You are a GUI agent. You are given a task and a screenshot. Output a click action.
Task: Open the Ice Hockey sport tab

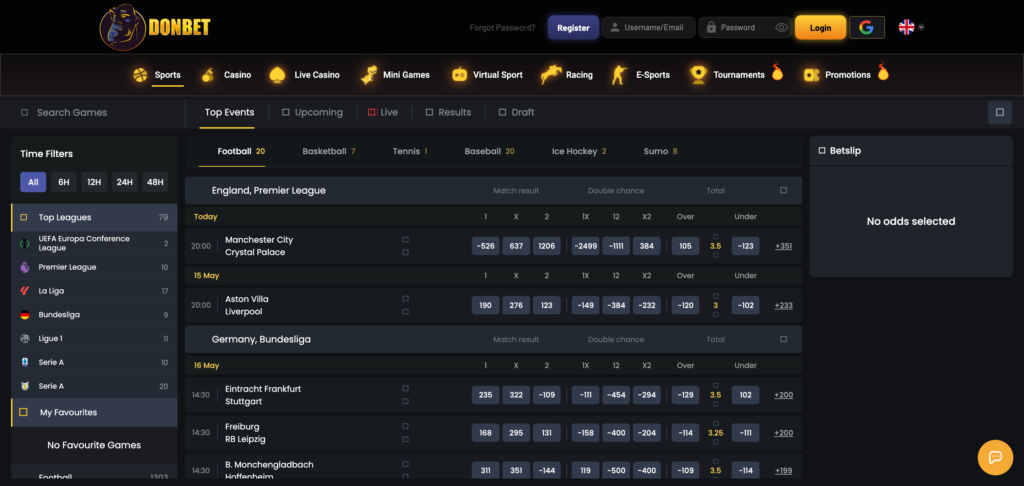[579, 152]
